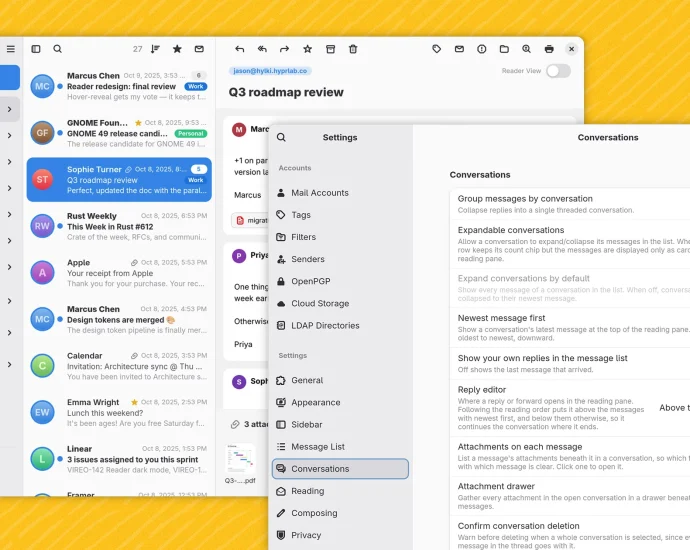Select Sophie Turner Q3 roadmap review email

pos(119,180)
